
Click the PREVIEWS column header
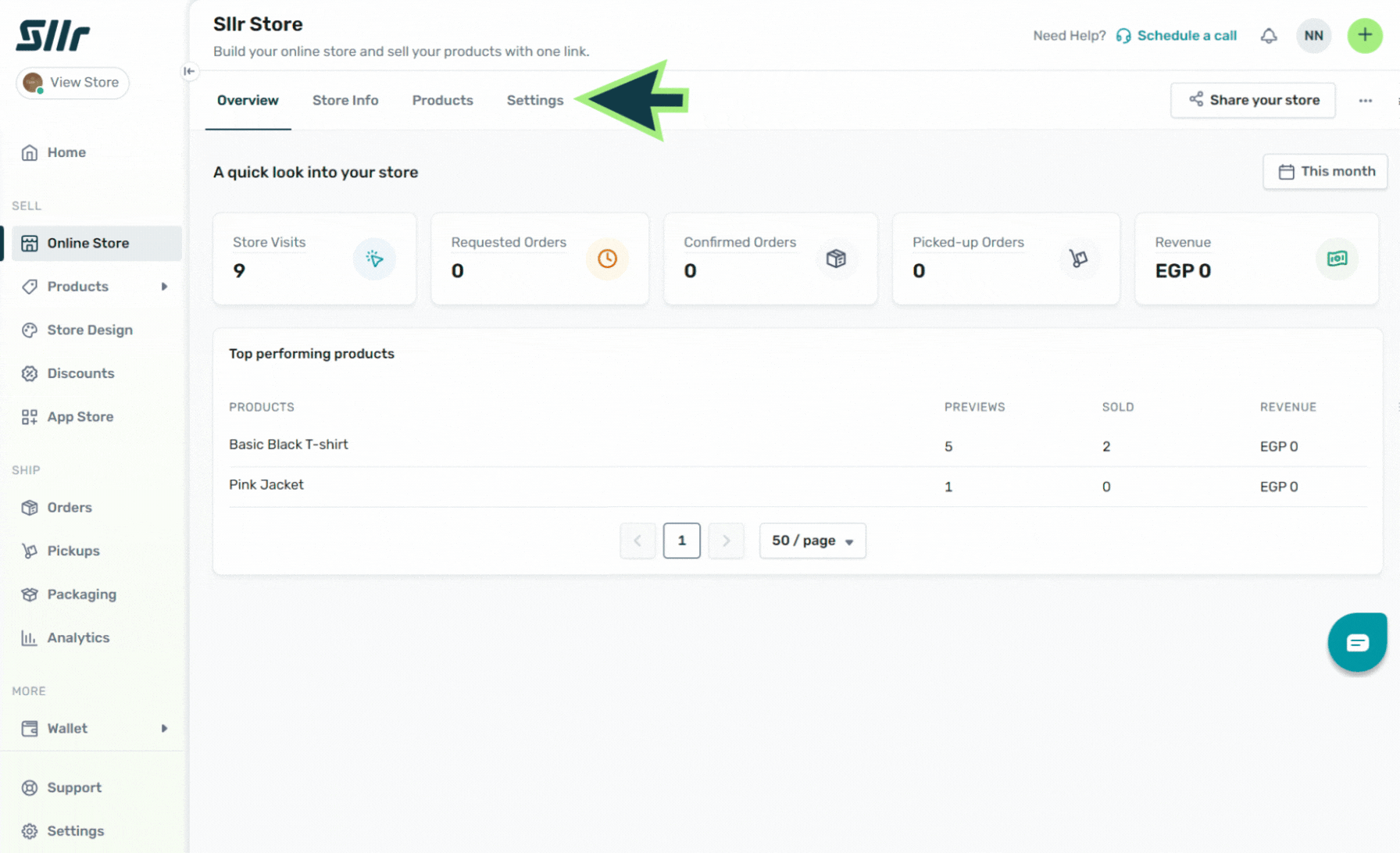[974, 407]
